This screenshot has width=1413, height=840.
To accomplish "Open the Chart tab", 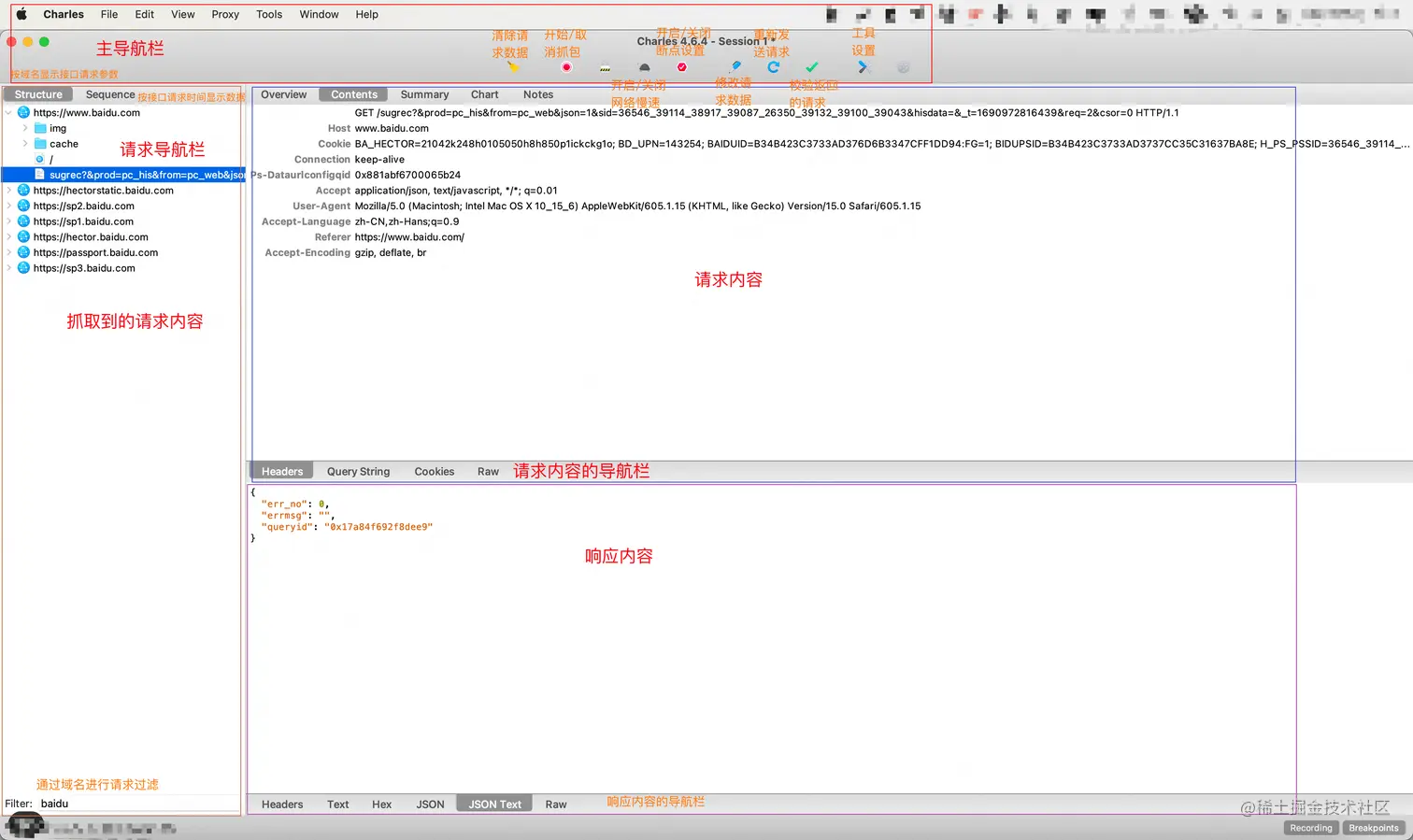I will pyautogui.click(x=484, y=94).
